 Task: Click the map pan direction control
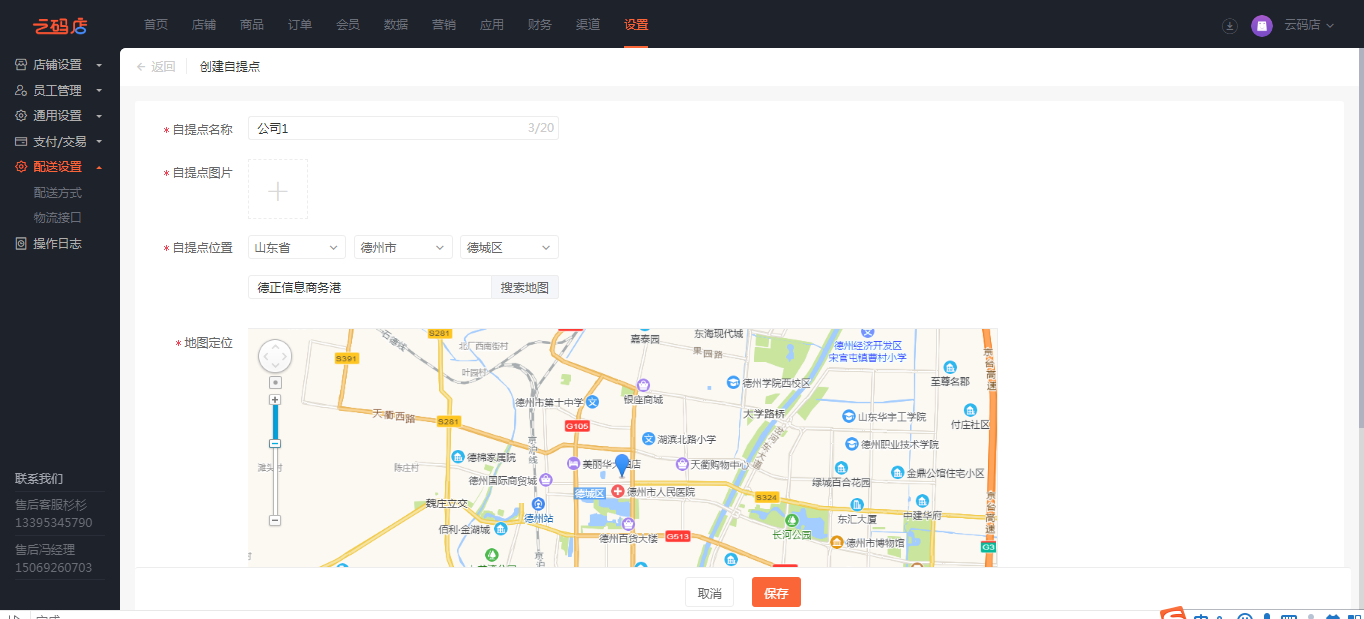(275, 356)
